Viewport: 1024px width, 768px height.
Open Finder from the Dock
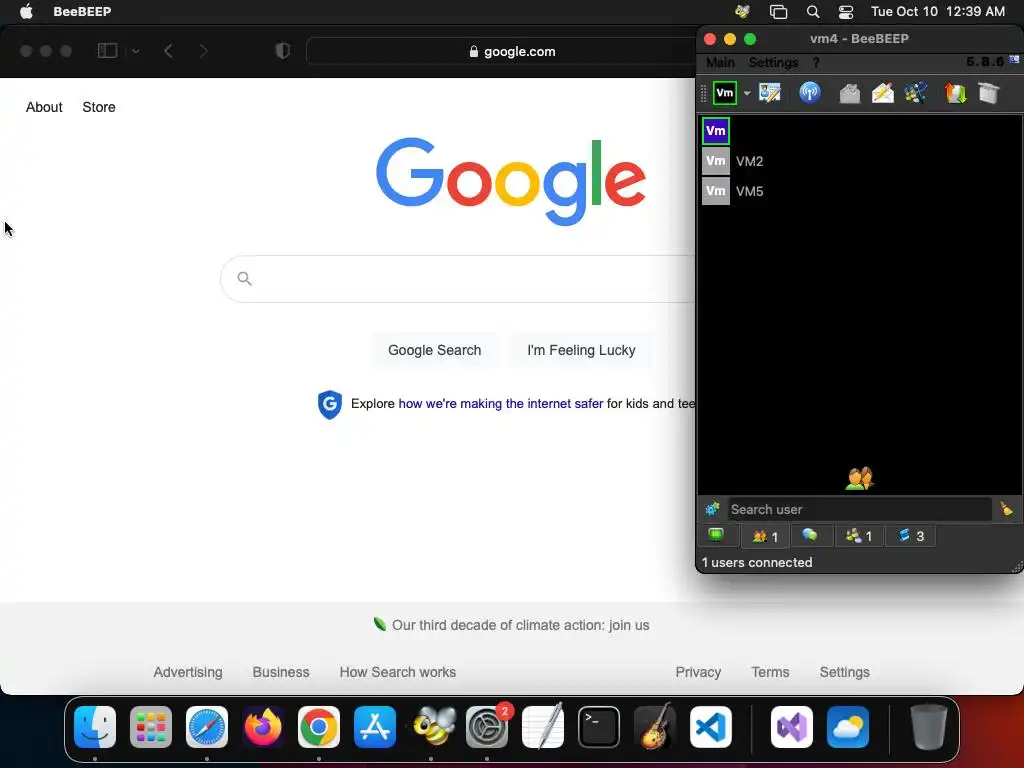[x=95, y=727]
